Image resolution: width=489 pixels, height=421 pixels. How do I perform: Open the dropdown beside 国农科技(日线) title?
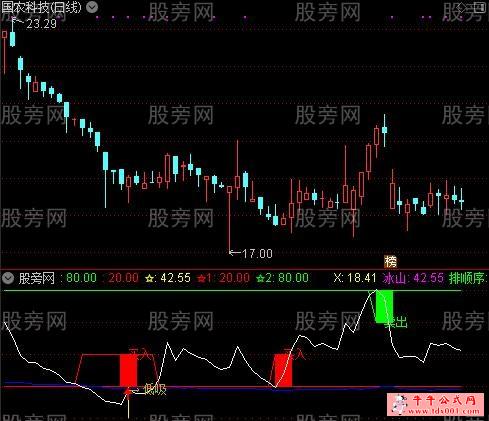click(x=92, y=7)
